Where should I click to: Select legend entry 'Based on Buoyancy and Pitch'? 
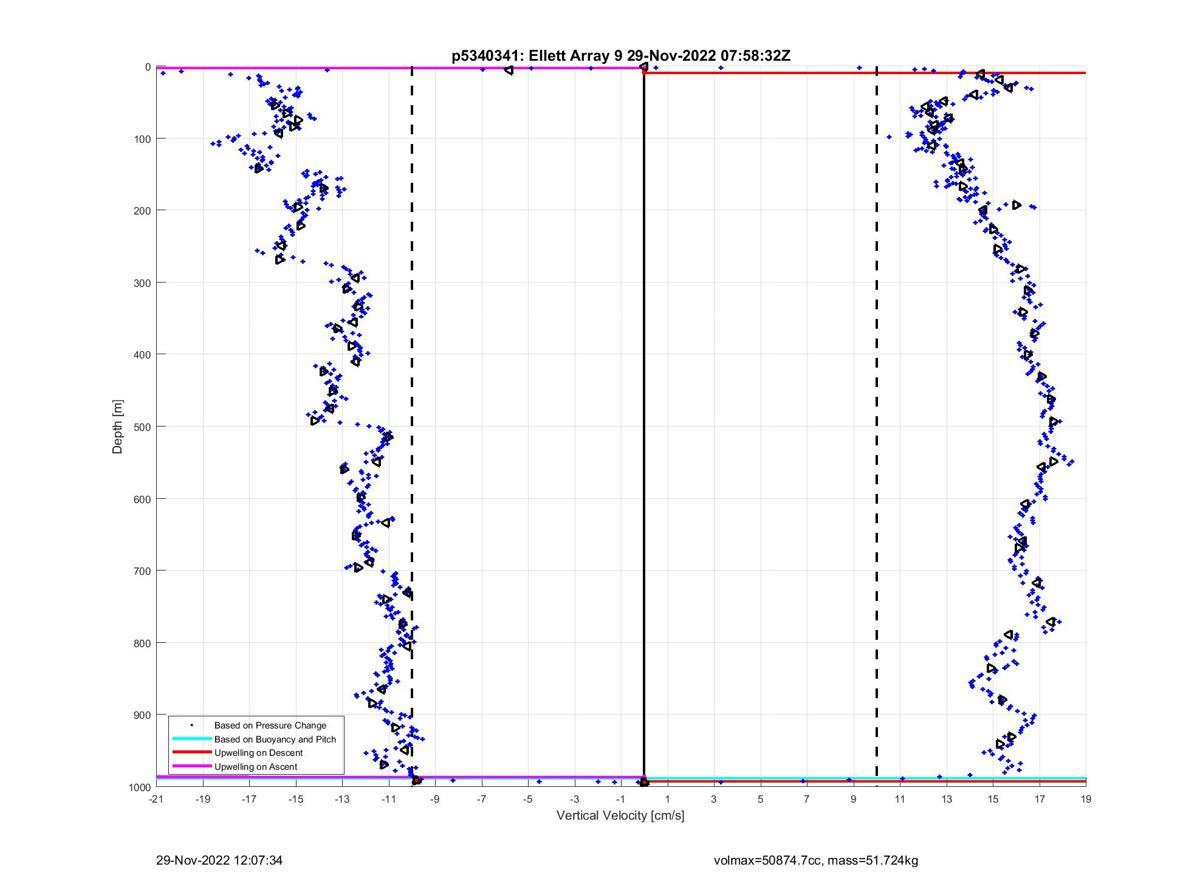(x=275, y=739)
